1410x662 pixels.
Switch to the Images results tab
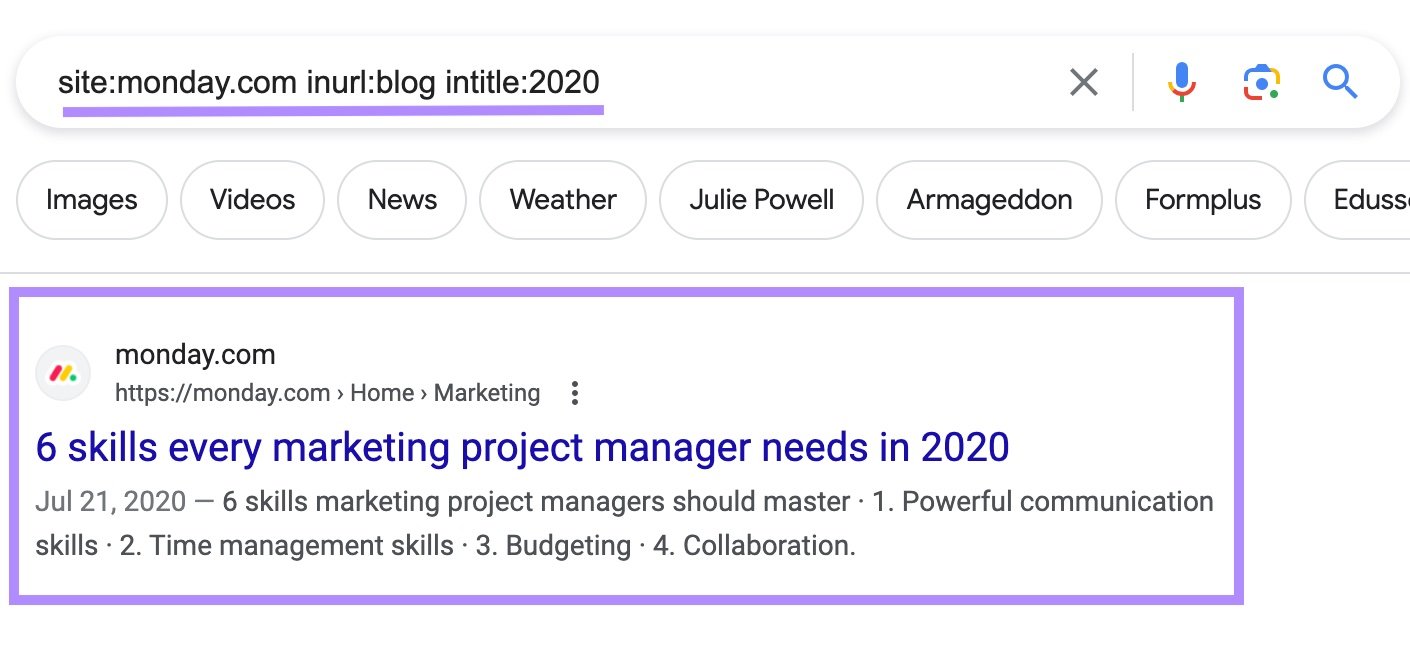[91, 199]
